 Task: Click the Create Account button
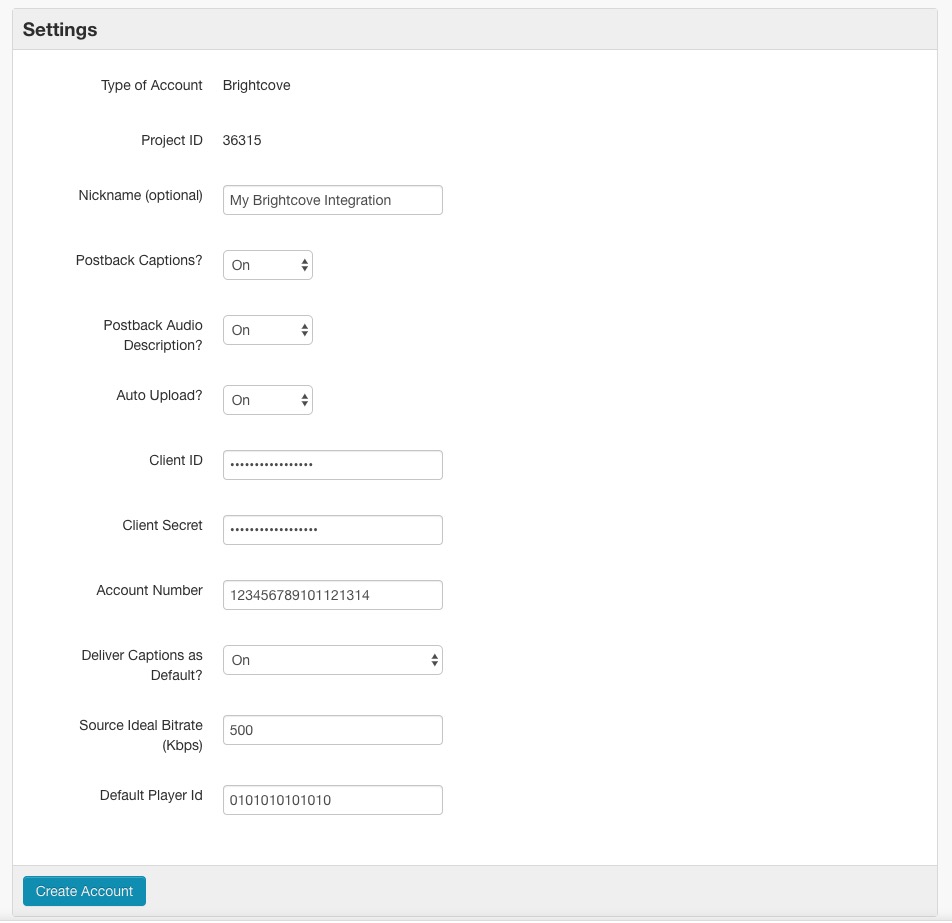pos(84,891)
